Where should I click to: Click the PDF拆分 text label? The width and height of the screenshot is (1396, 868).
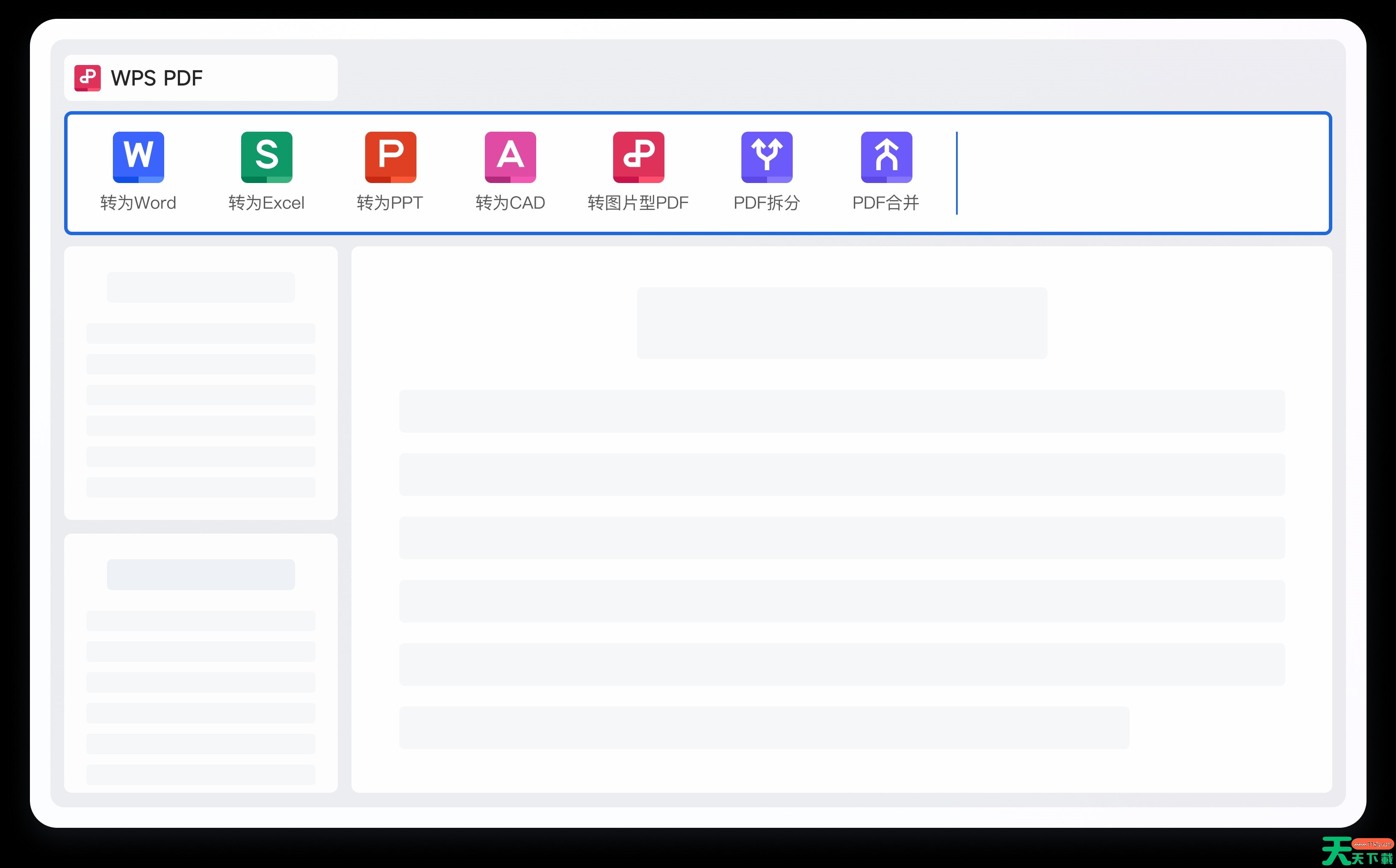pyautogui.click(x=766, y=203)
